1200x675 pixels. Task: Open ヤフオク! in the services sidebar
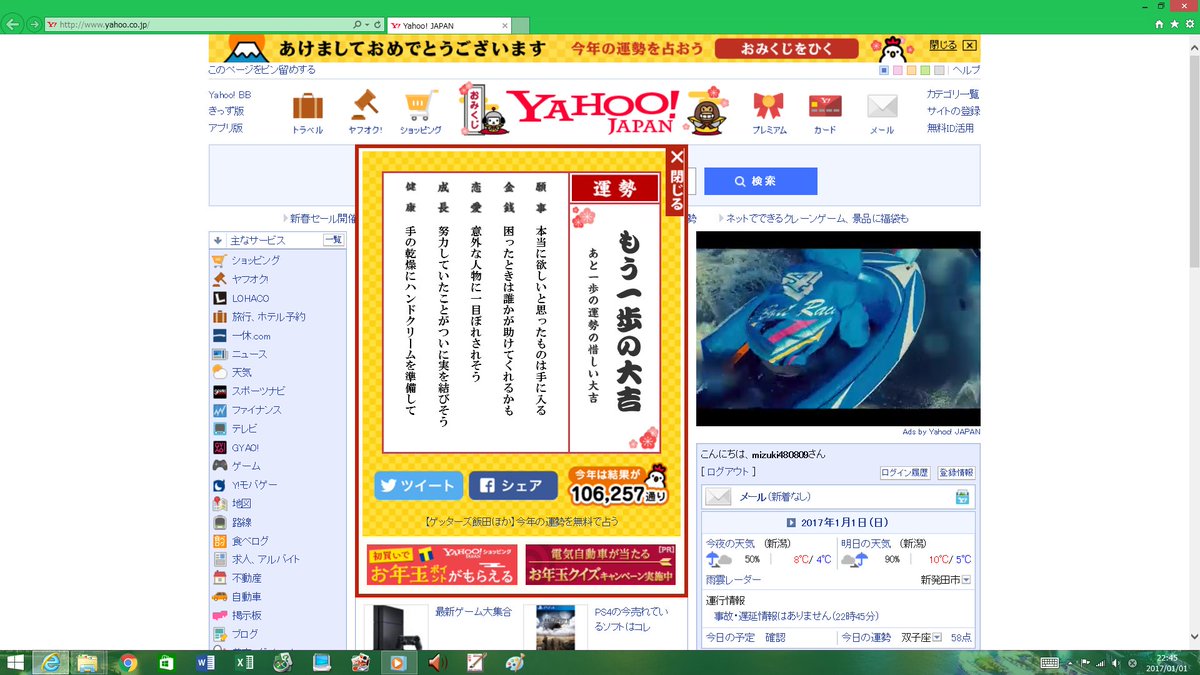click(250, 279)
